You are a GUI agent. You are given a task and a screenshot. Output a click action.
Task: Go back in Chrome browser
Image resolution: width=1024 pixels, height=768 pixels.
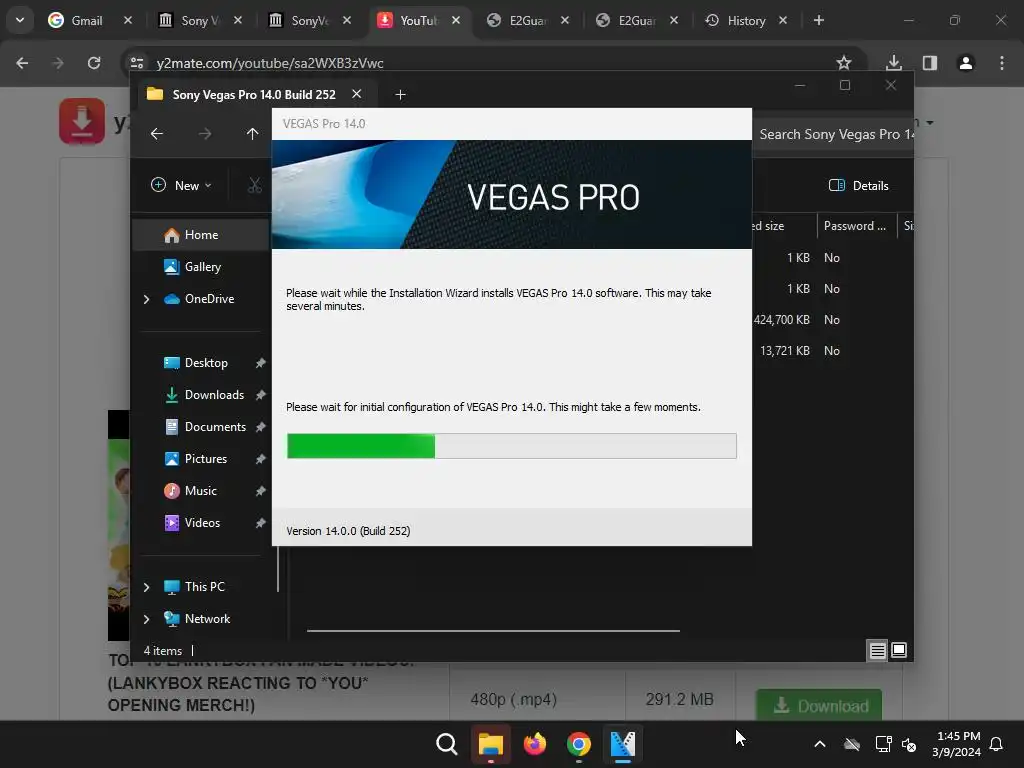tap(22, 63)
